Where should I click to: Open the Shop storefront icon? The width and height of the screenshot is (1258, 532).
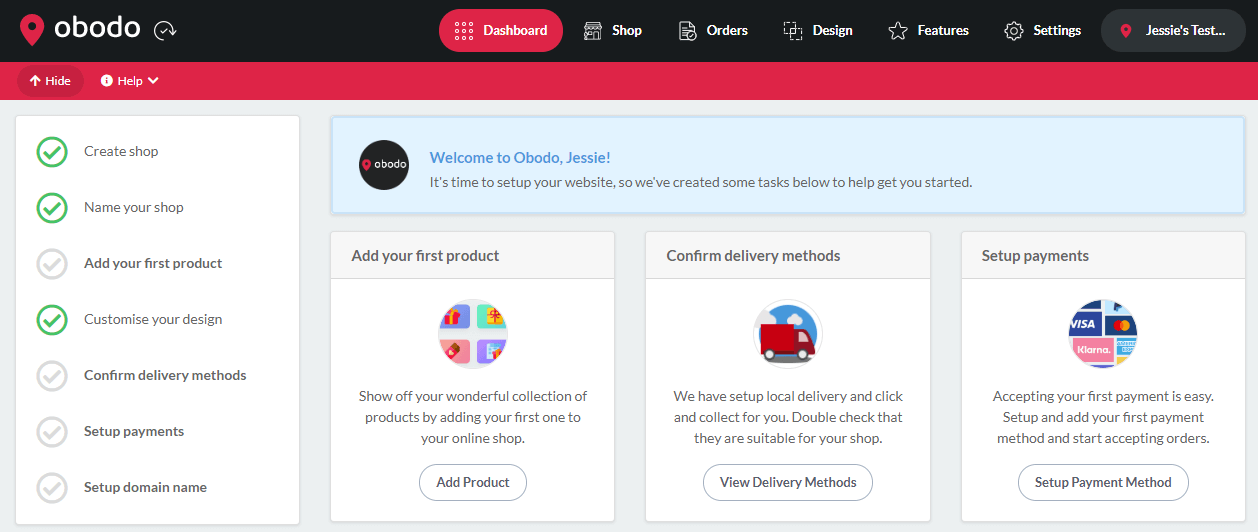[x=593, y=30]
